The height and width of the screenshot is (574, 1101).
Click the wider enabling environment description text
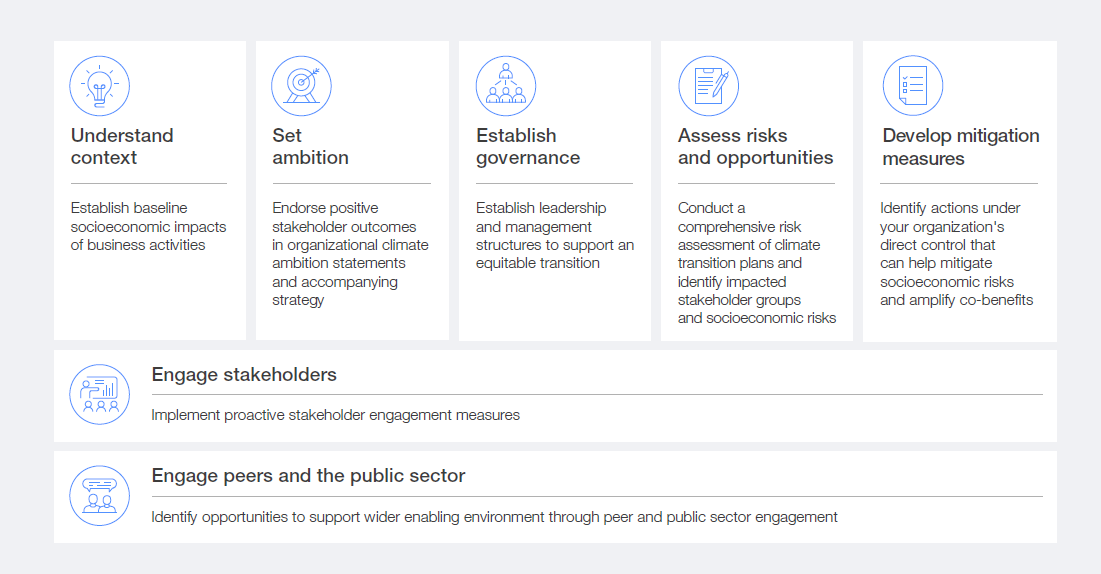click(494, 517)
